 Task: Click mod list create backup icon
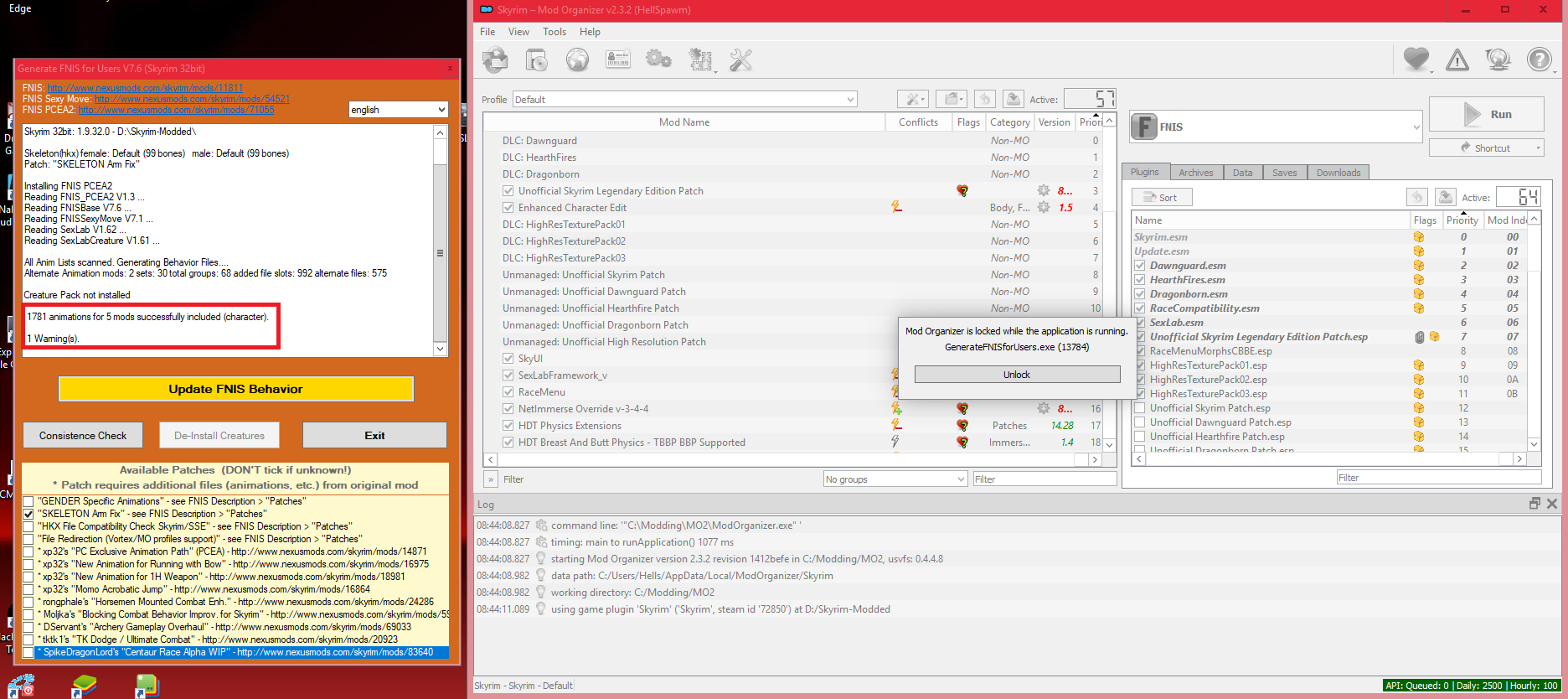tap(1013, 99)
